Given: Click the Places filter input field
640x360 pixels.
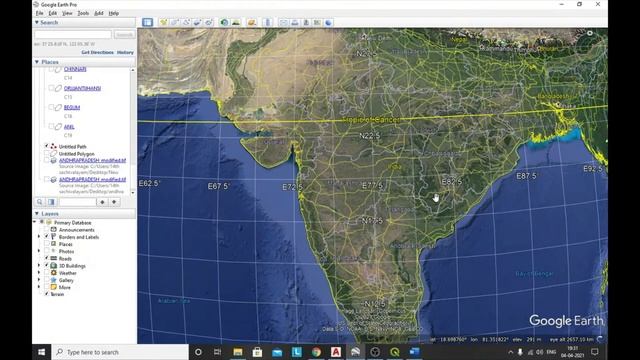Looking at the screenshot, I should pos(78,202).
